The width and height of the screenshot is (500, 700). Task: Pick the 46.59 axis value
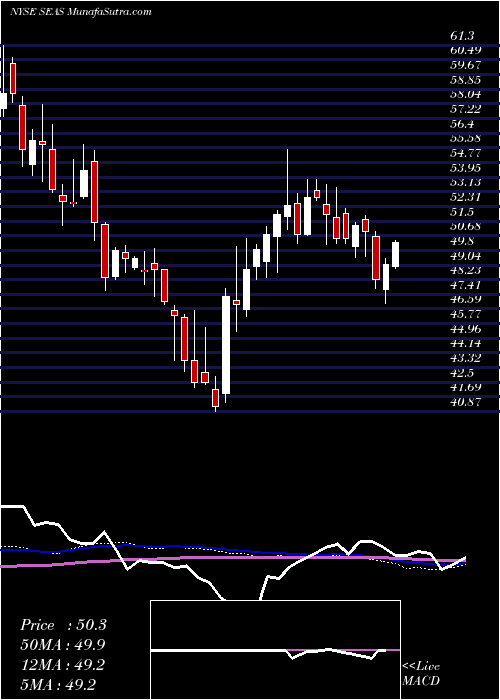(466, 300)
